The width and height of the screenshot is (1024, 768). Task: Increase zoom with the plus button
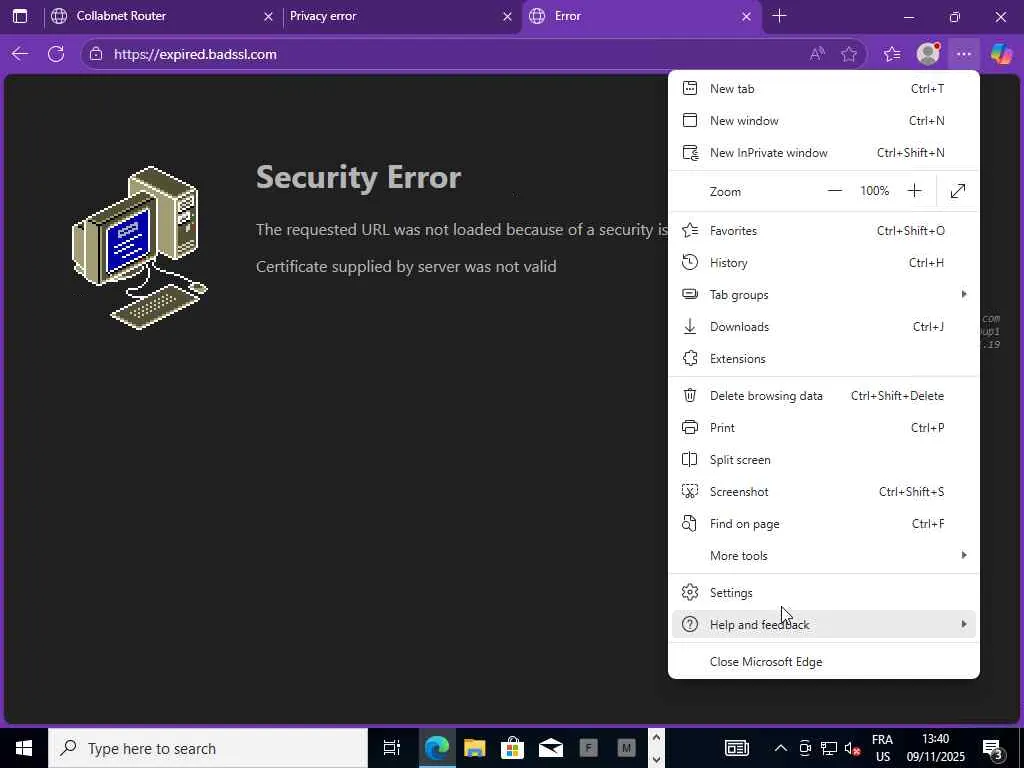(914, 191)
